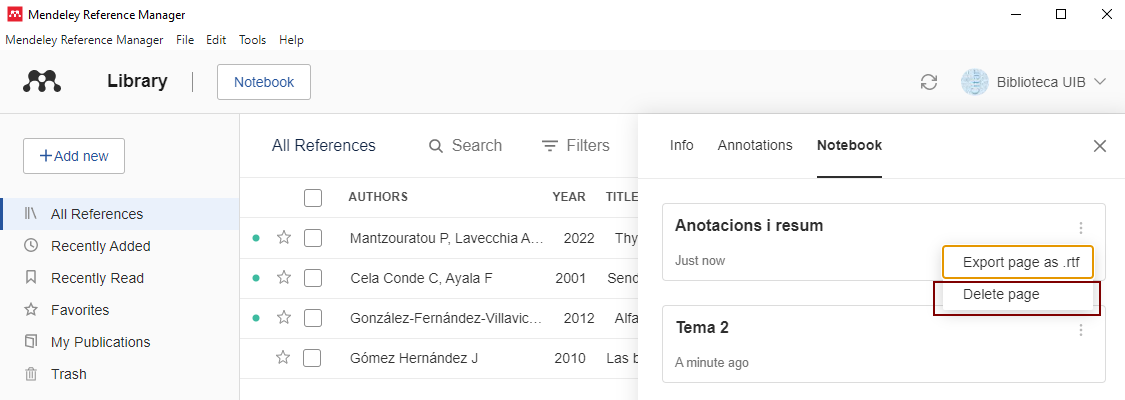Screen dimensions: 1125x400
Task: Close the right side panel
Action: click(1099, 146)
